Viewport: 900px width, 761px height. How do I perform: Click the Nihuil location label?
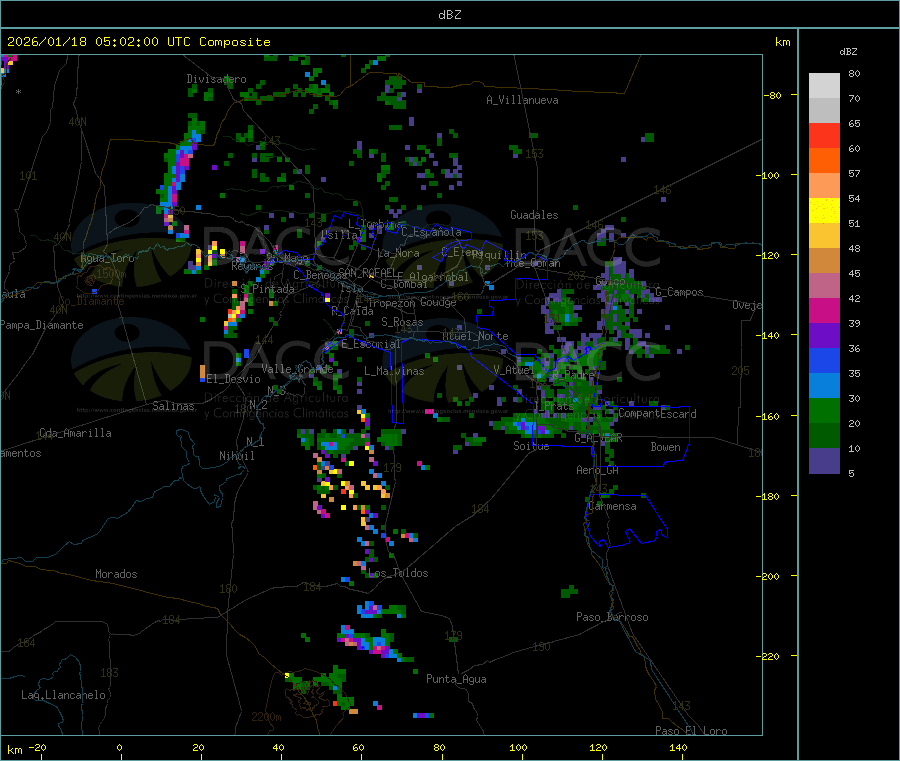(236, 456)
